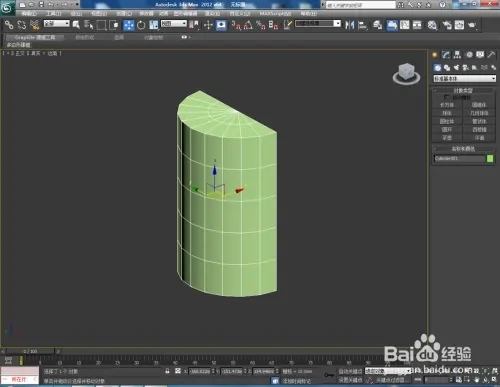Collapse the 名称和颜色 rollout

pyautogui.click(x=463, y=149)
